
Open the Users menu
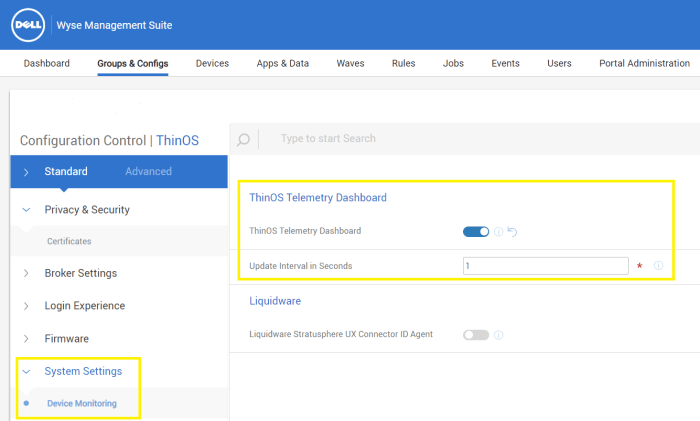point(559,63)
